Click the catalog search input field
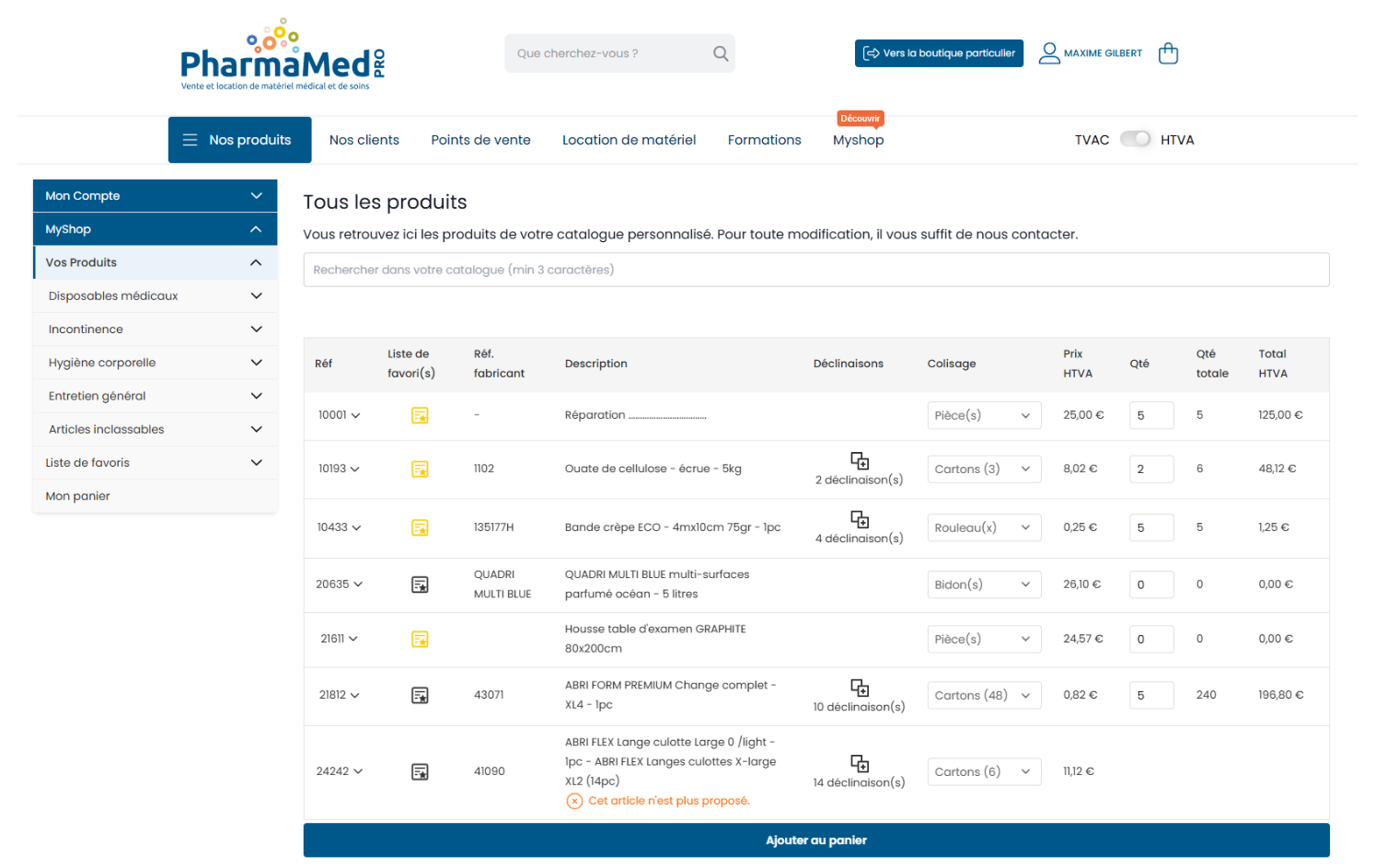 pos(815,269)
